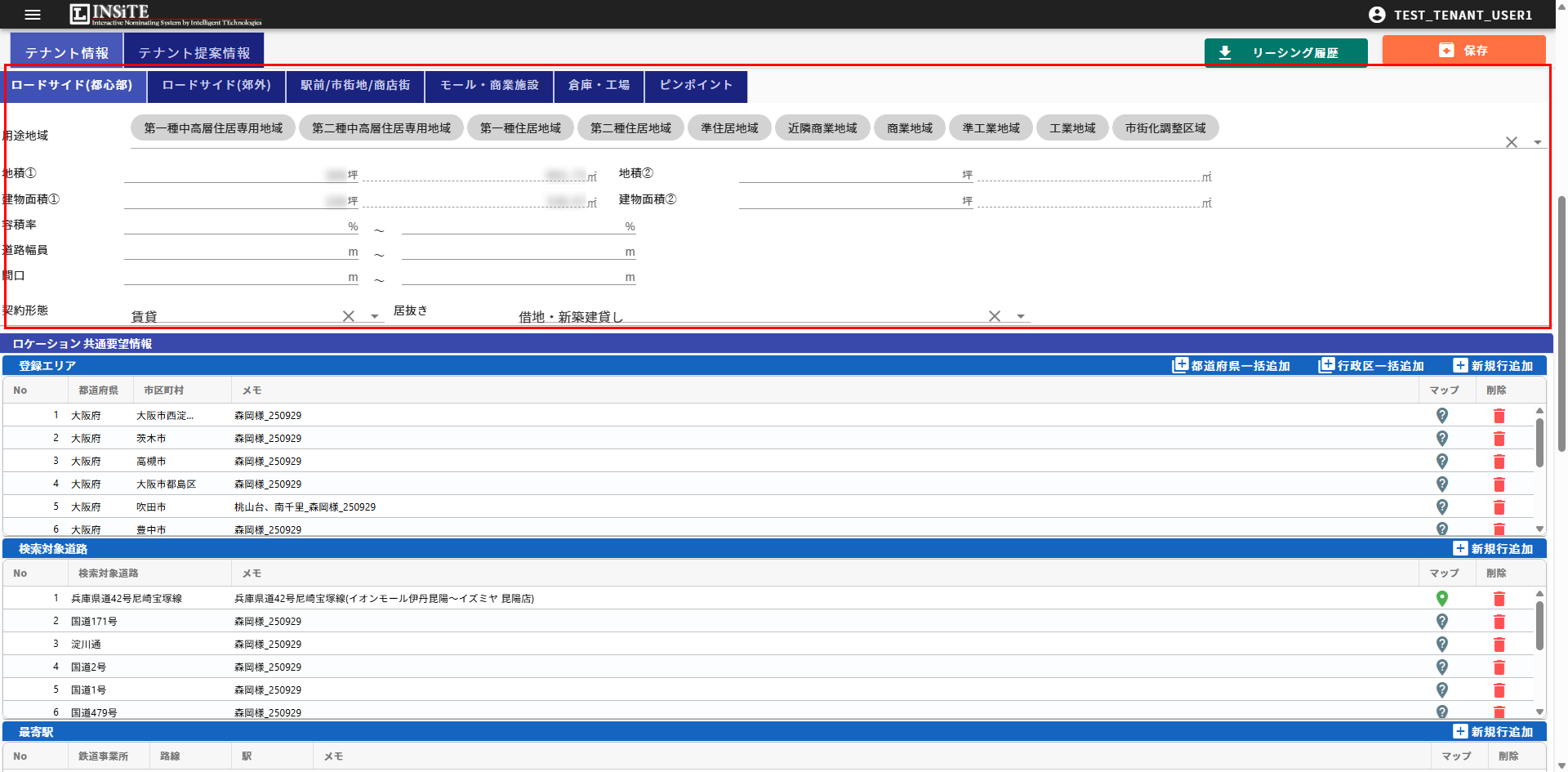Toggle the 商業地域 zoning chip

[x=909, y=128]
